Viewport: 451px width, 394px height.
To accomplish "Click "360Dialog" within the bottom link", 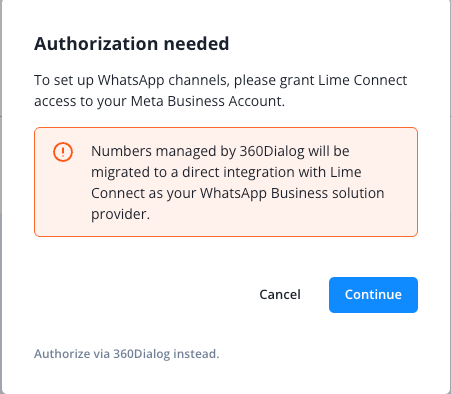I will tap(142, 354).
